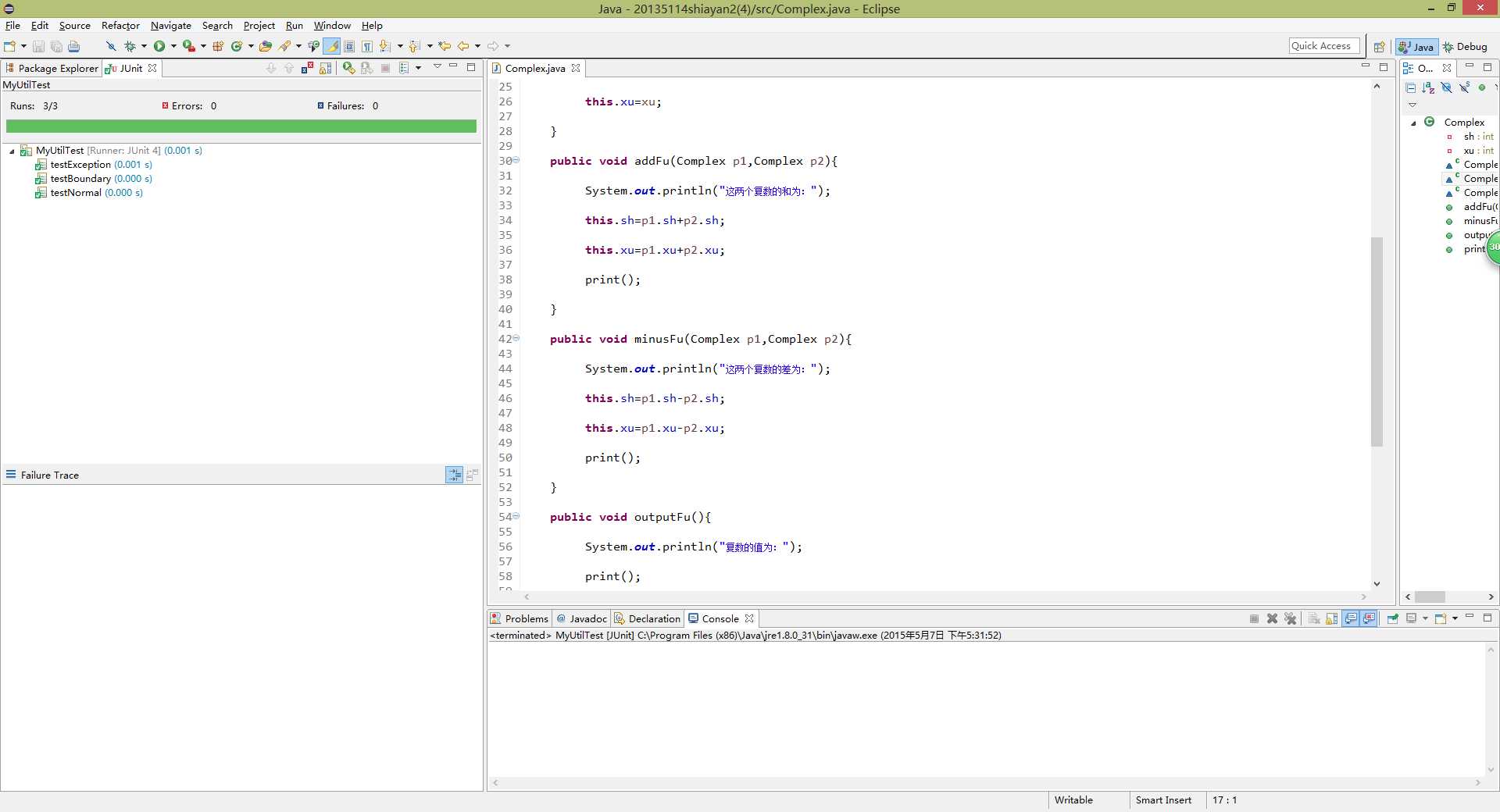Click the New file wizard icon

click(x=9, y=46)
